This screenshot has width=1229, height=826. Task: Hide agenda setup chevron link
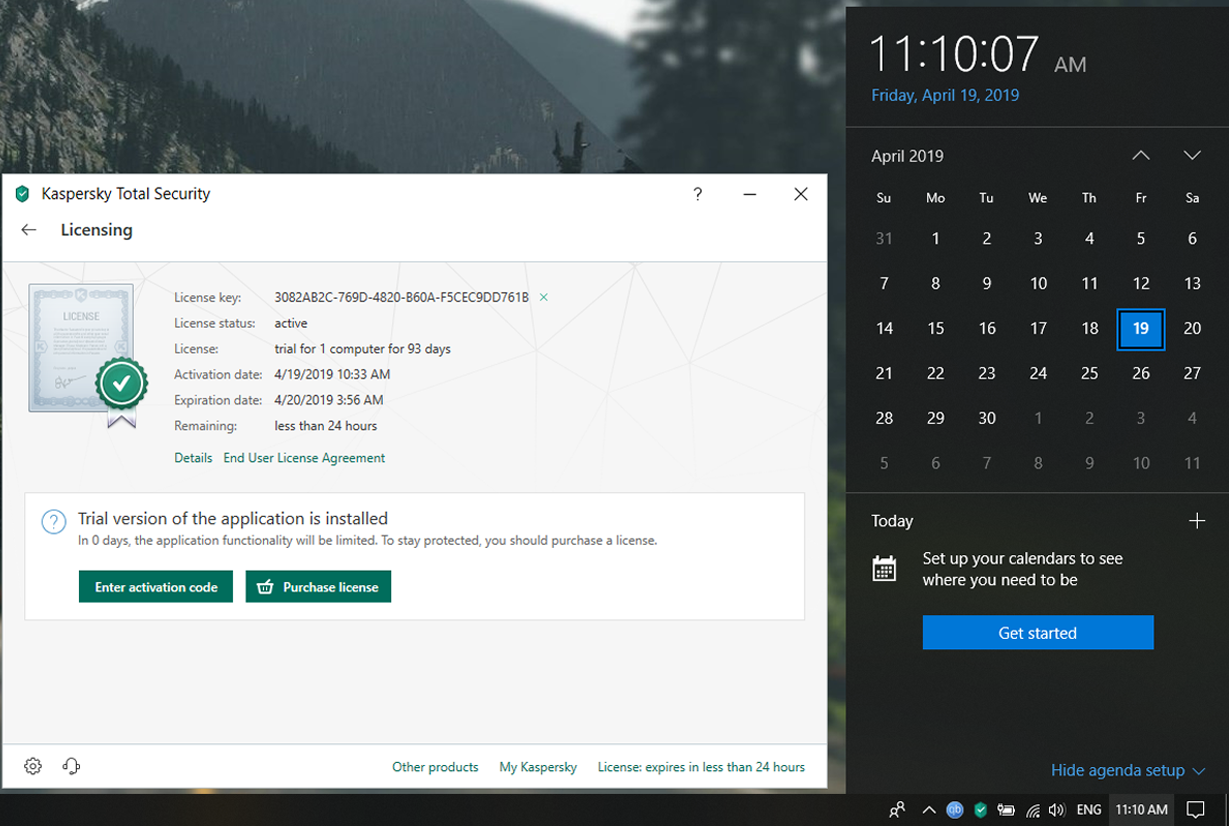click(x=1128, y=770)
